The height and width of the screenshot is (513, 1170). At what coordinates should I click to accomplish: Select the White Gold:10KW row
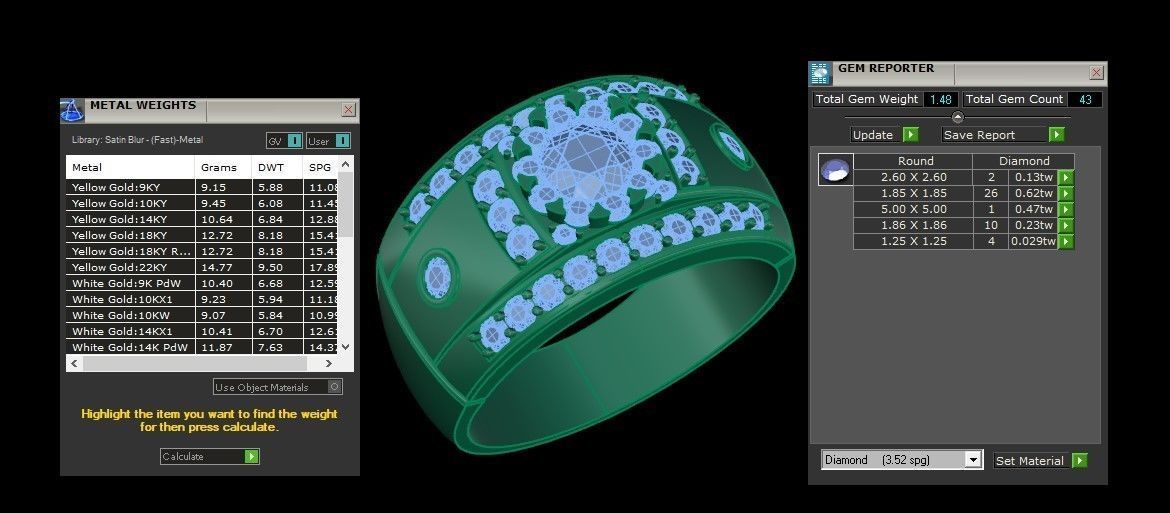(202, 315)
